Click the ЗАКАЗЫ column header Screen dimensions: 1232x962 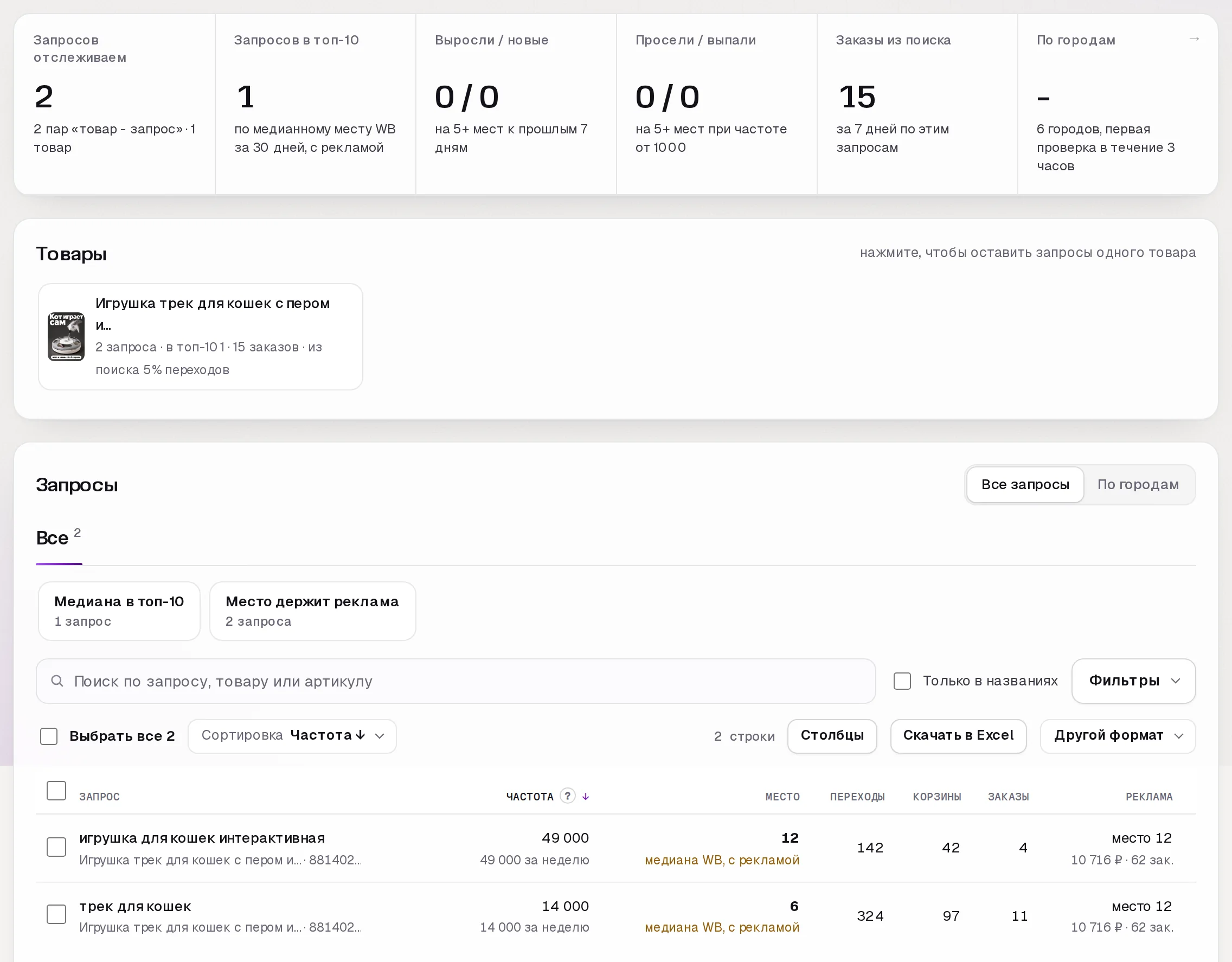tap(1008, 797)
